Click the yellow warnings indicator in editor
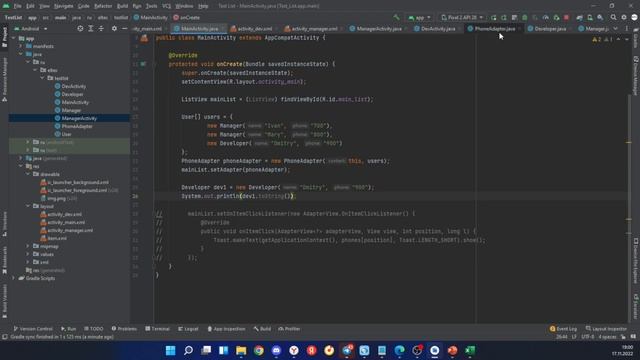 [x=596, y=39]
